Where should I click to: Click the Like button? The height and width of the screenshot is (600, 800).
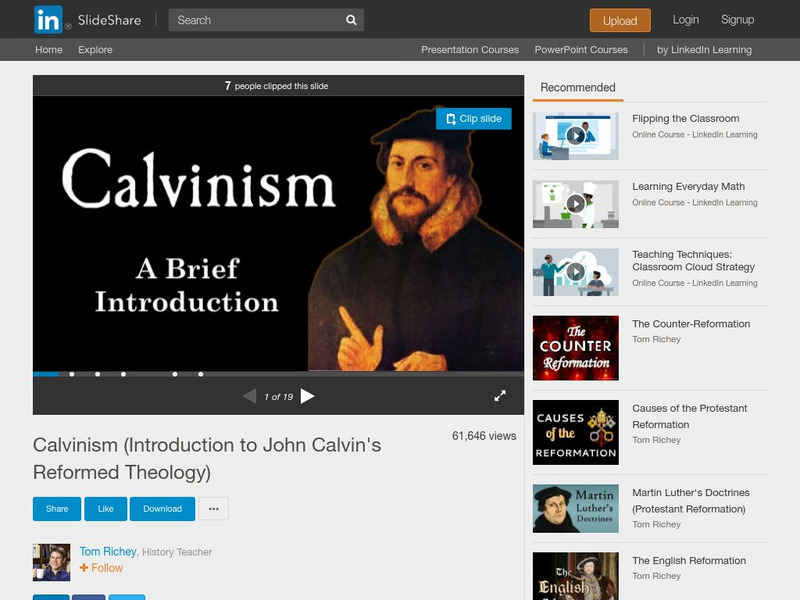click(106, 509)
